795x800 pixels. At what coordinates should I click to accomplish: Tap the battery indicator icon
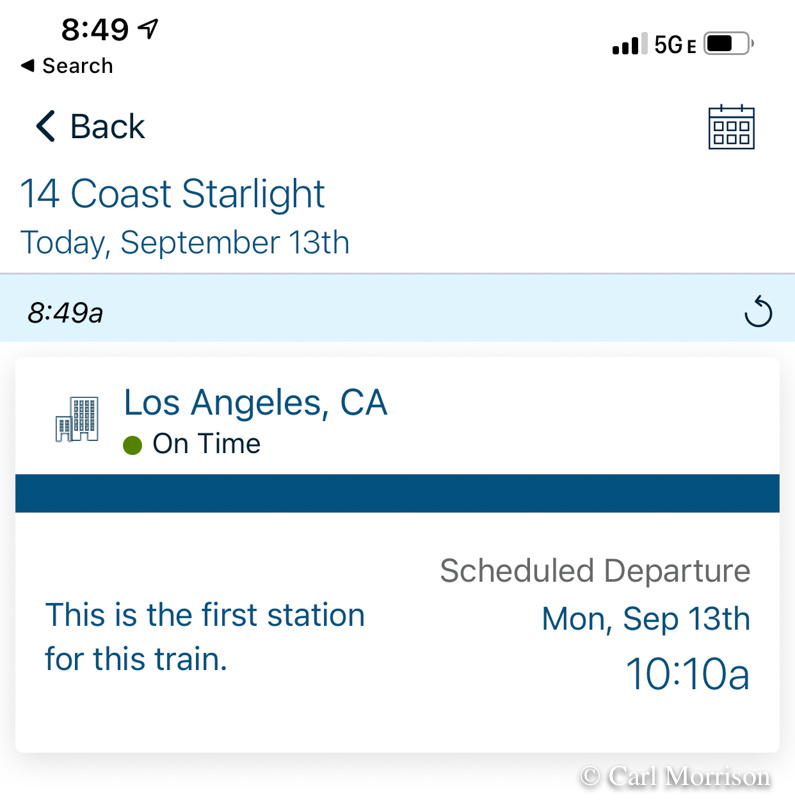coord(729,44)
